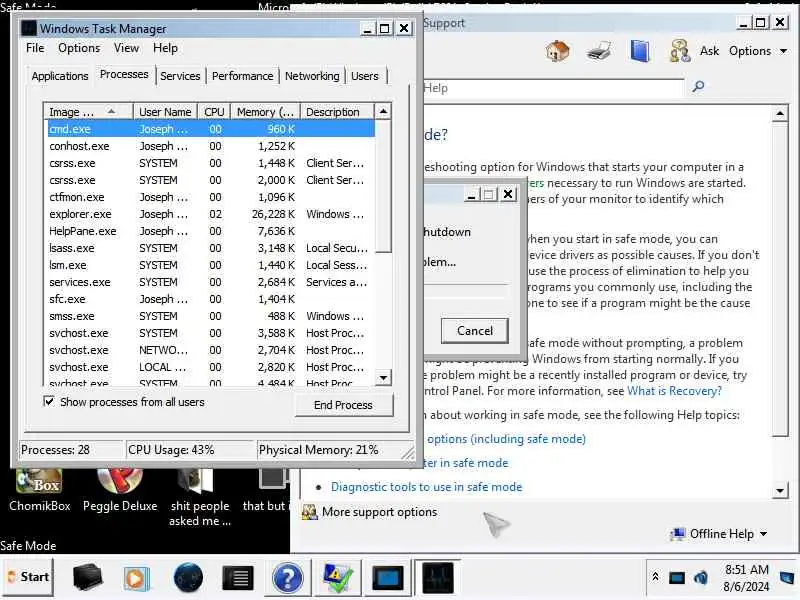Select the explorer.exe process row
This screenshot has height=600, width=800.
point(211,214)
